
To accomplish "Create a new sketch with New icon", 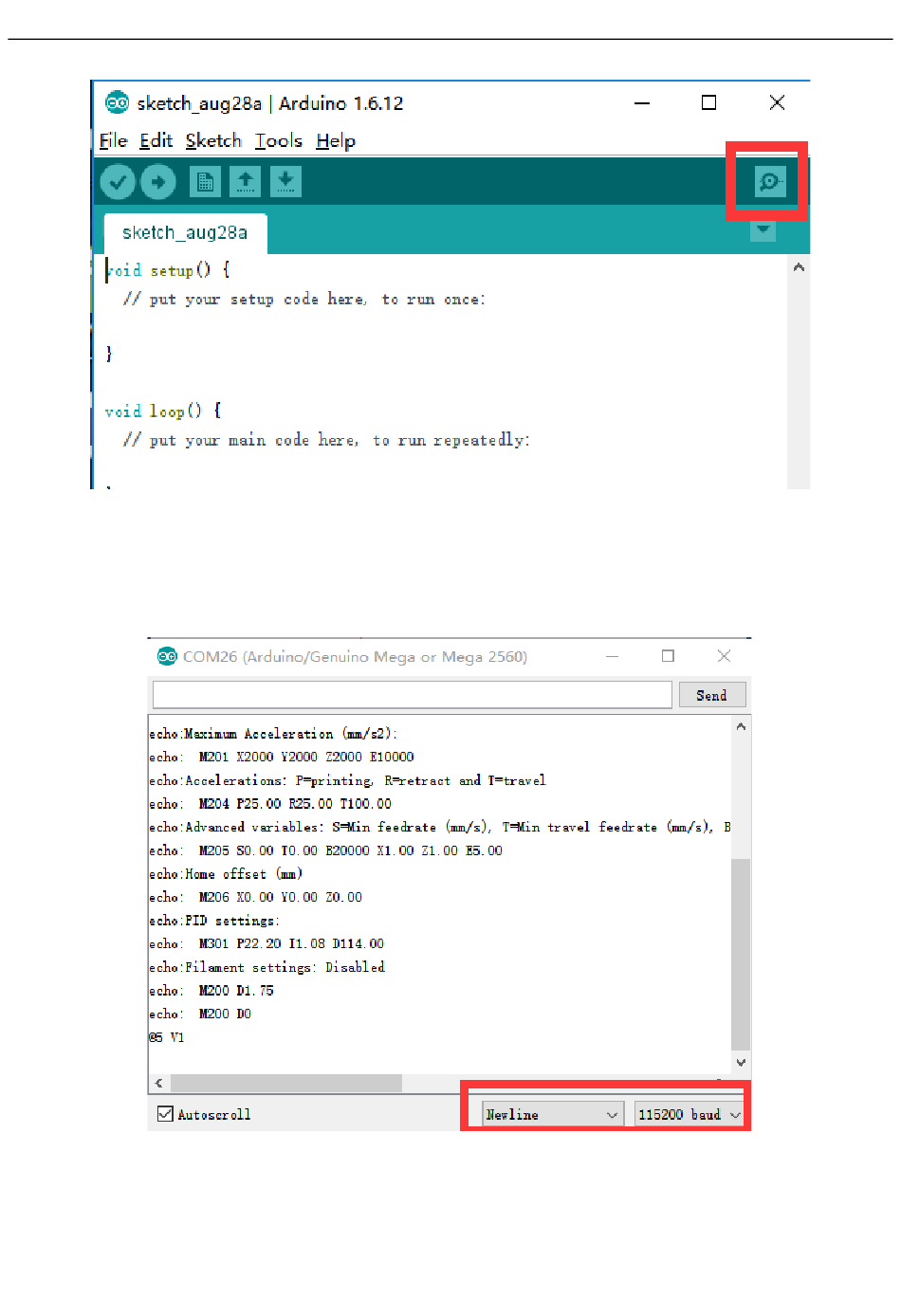I will [x=205, y=181].
